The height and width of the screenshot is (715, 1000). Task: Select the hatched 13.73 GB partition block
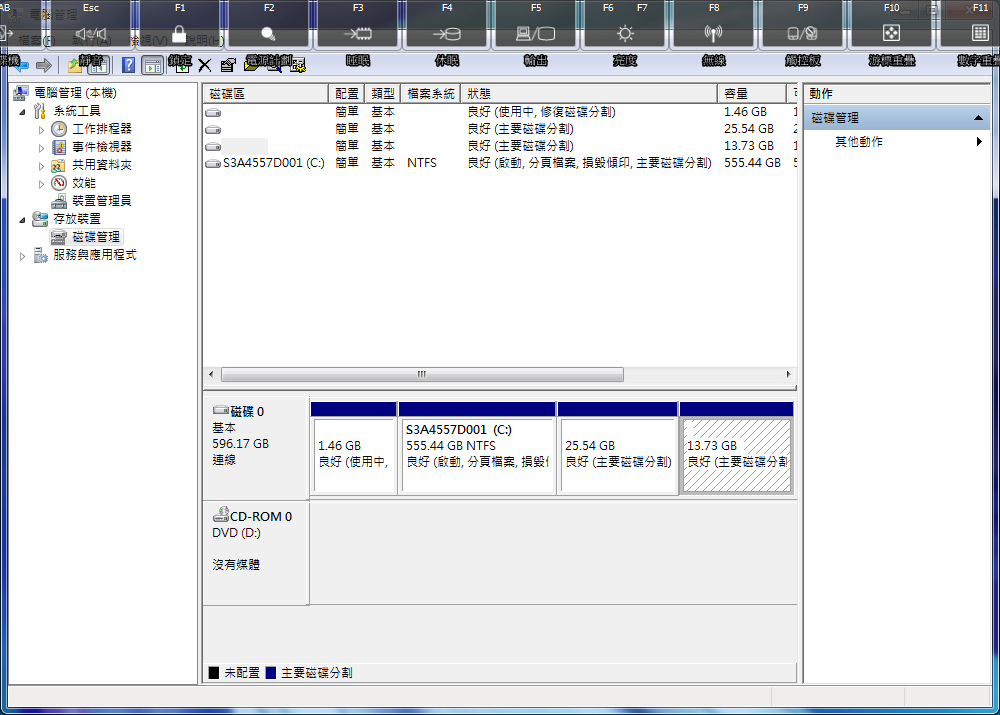(737, 448)
